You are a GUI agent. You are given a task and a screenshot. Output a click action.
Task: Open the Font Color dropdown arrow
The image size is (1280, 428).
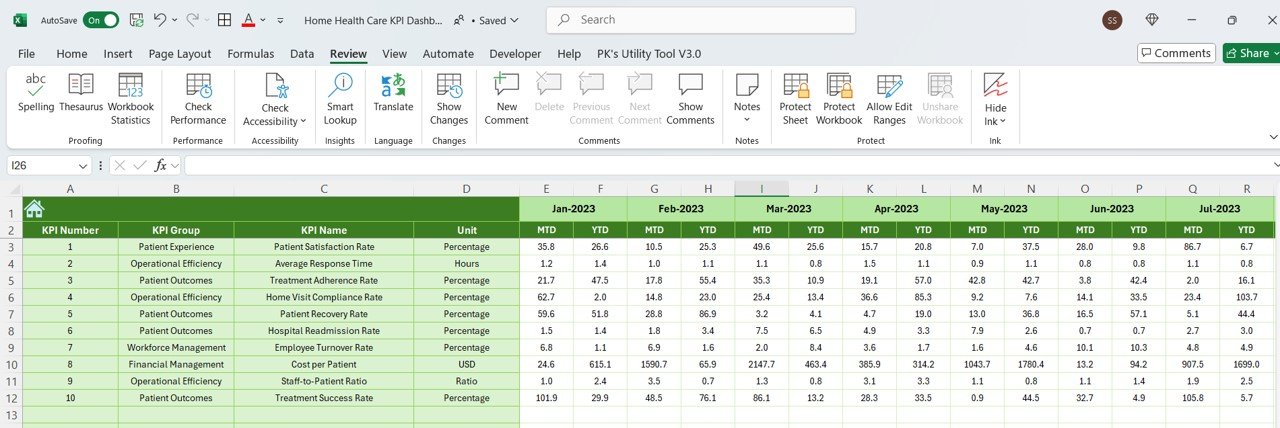click(x=262, y=20)
